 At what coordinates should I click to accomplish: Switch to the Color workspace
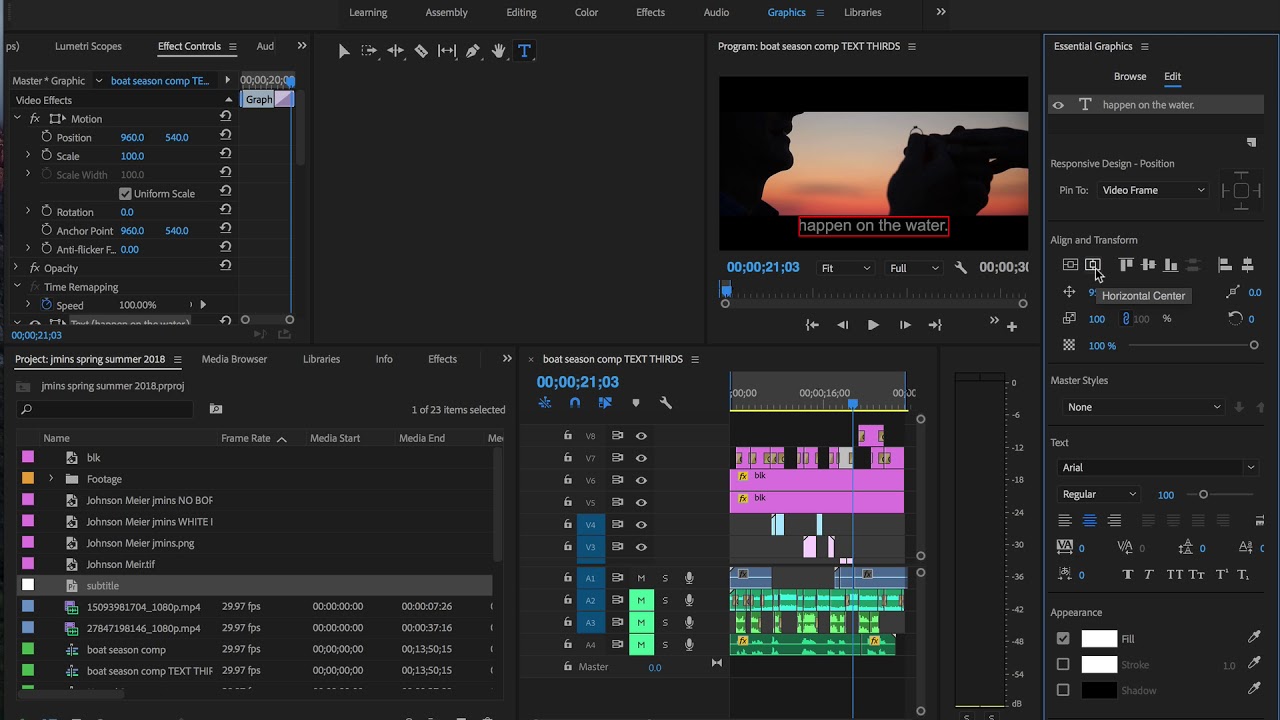586,12
